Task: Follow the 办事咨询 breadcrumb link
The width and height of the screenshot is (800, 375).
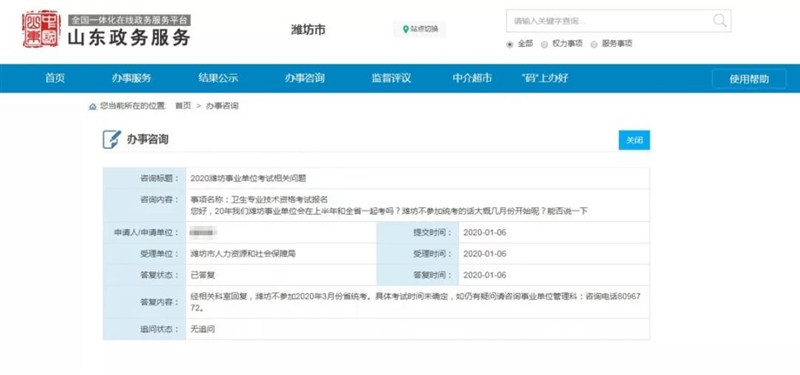Action: [x=222, y=106]
